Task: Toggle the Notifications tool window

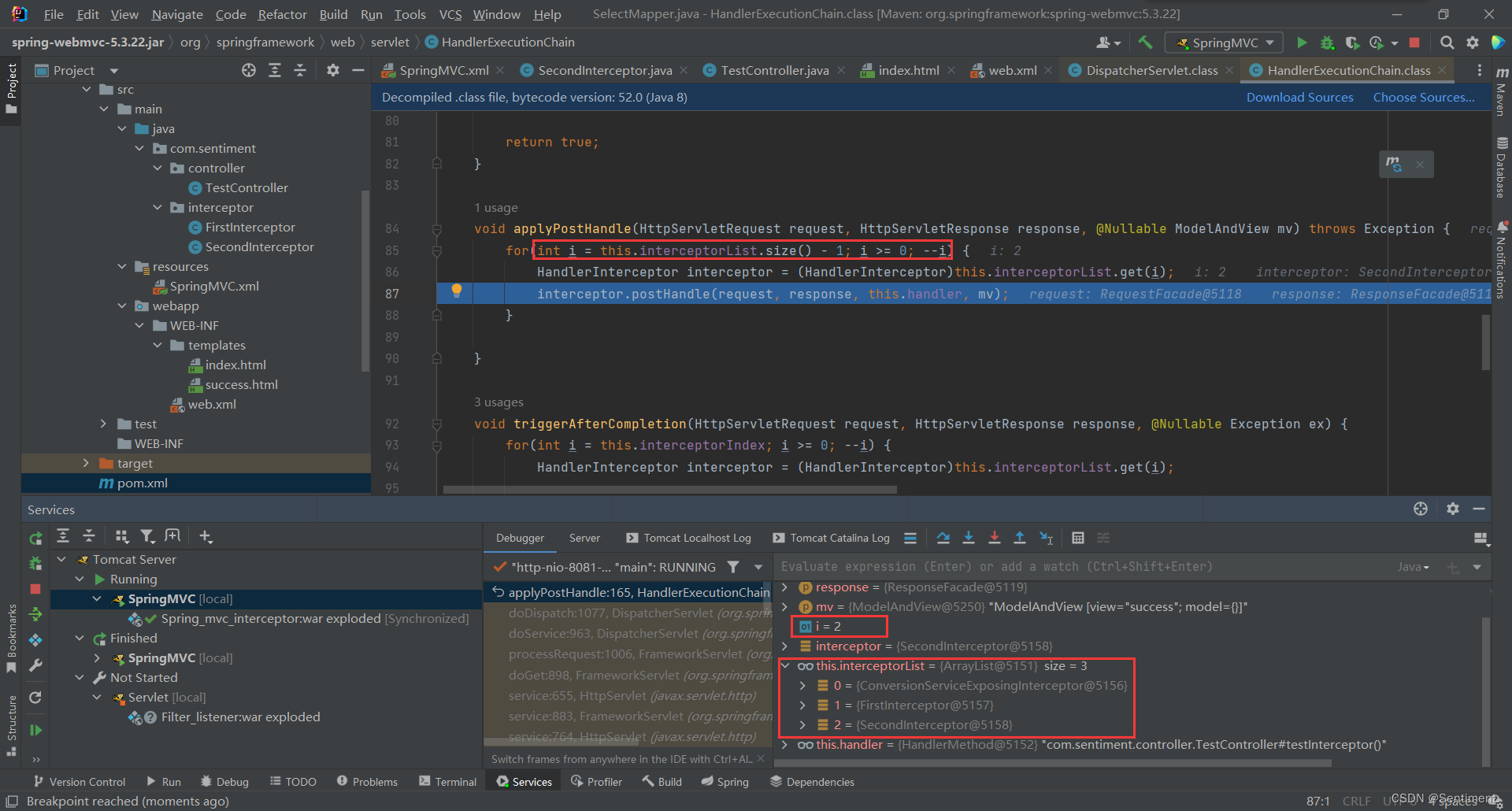Action: 1502,261
